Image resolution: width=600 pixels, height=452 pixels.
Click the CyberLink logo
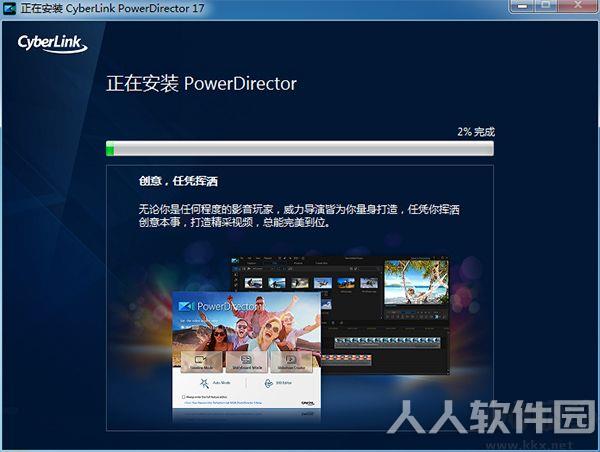[52, 44]
